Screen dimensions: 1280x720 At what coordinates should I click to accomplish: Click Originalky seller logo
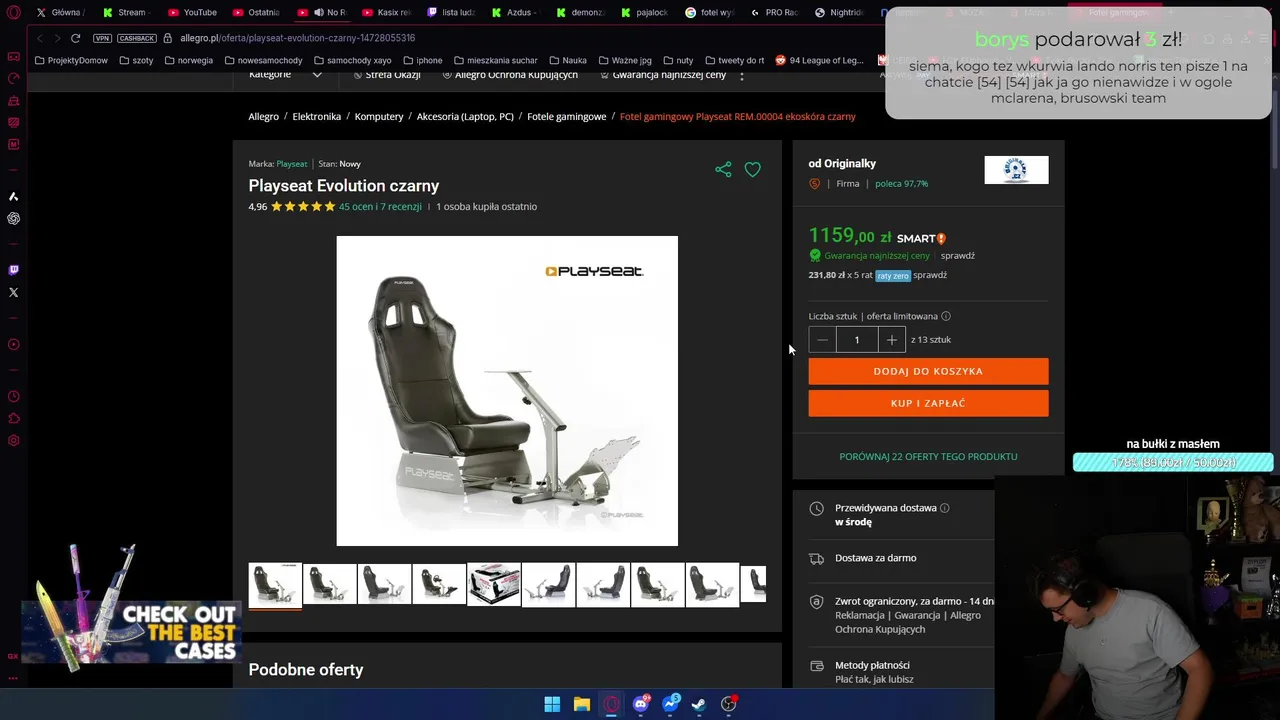(1016, 170)
